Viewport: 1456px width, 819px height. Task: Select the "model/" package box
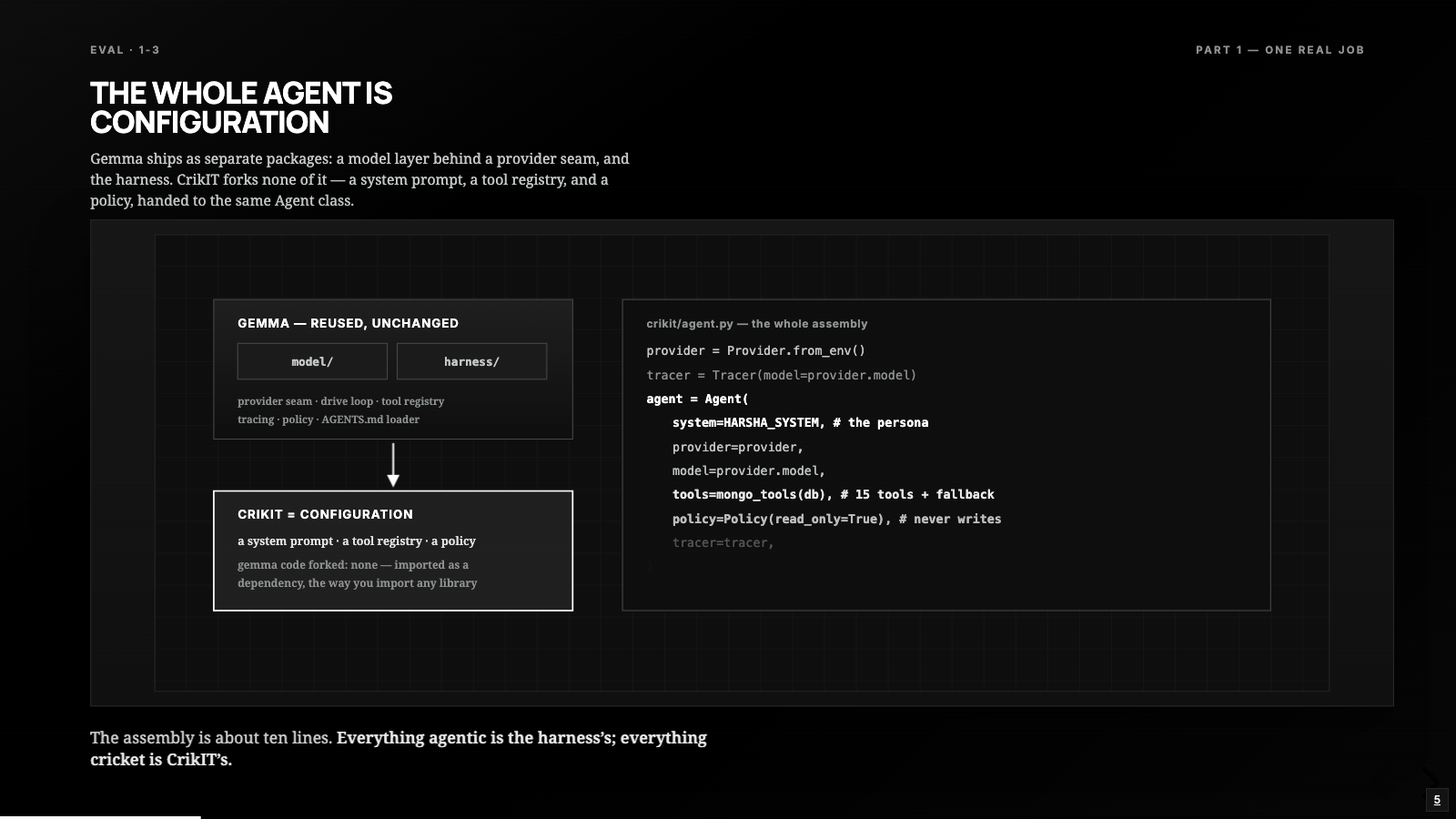click(x=312, y=361)
